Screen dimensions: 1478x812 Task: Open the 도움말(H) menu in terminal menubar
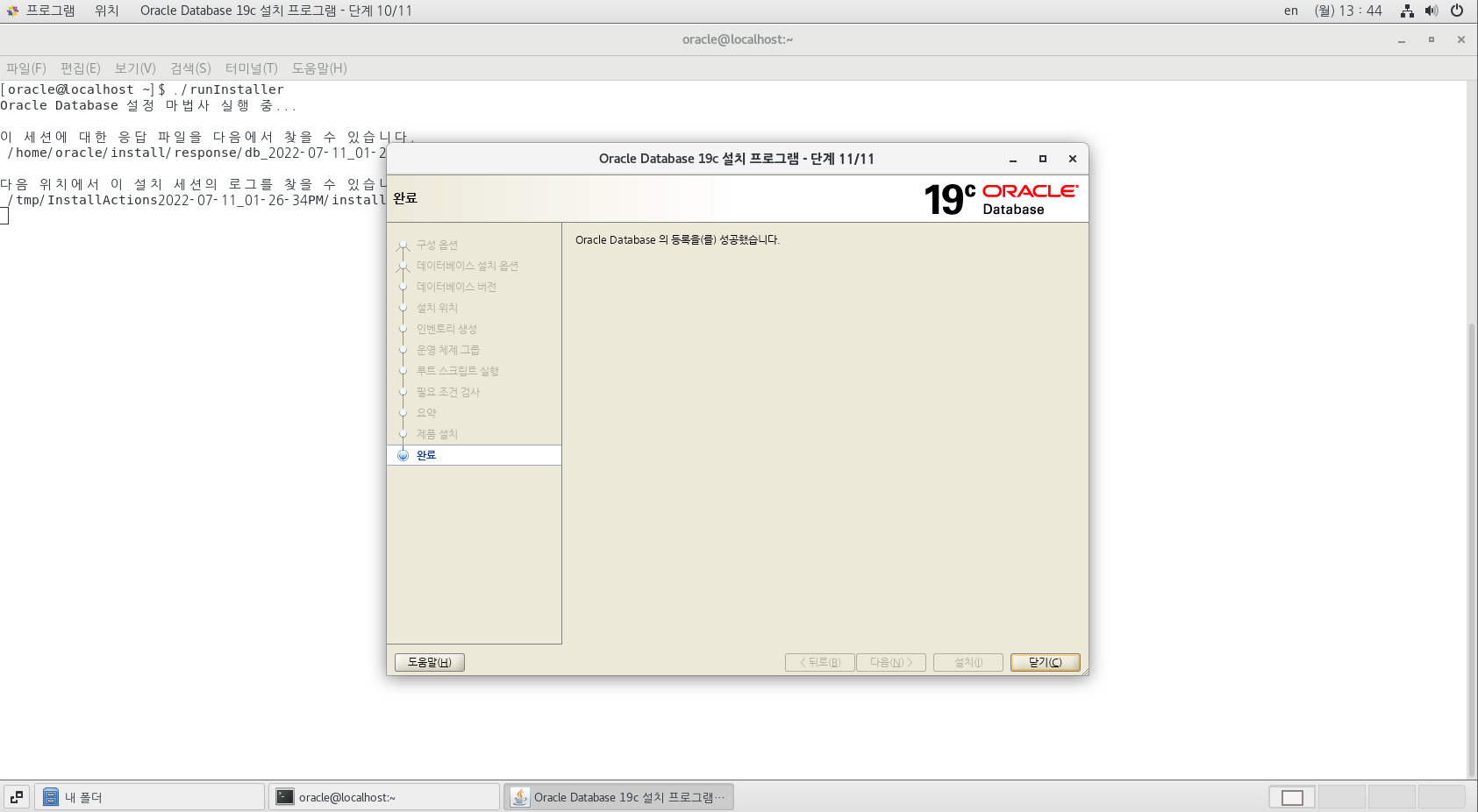[319, 68]
